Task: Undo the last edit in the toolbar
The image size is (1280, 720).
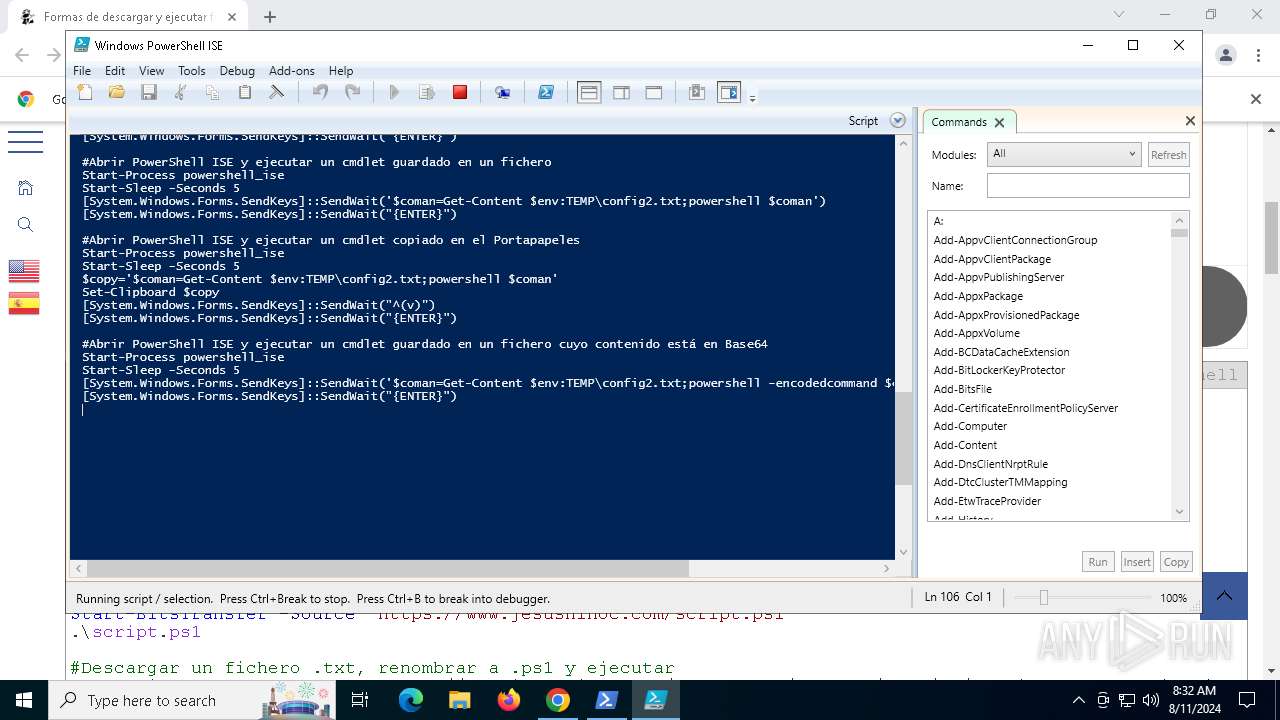Action: tap(320, 92)
